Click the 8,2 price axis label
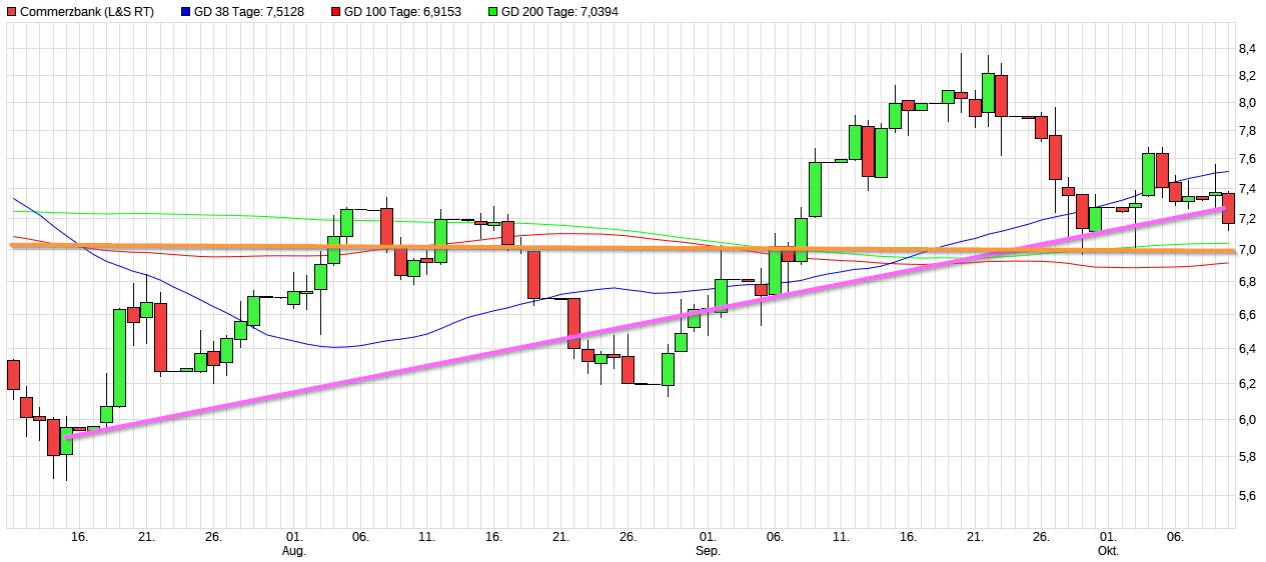The width and height of the screenshot is (1266, 562). (x=1248, y=76)
